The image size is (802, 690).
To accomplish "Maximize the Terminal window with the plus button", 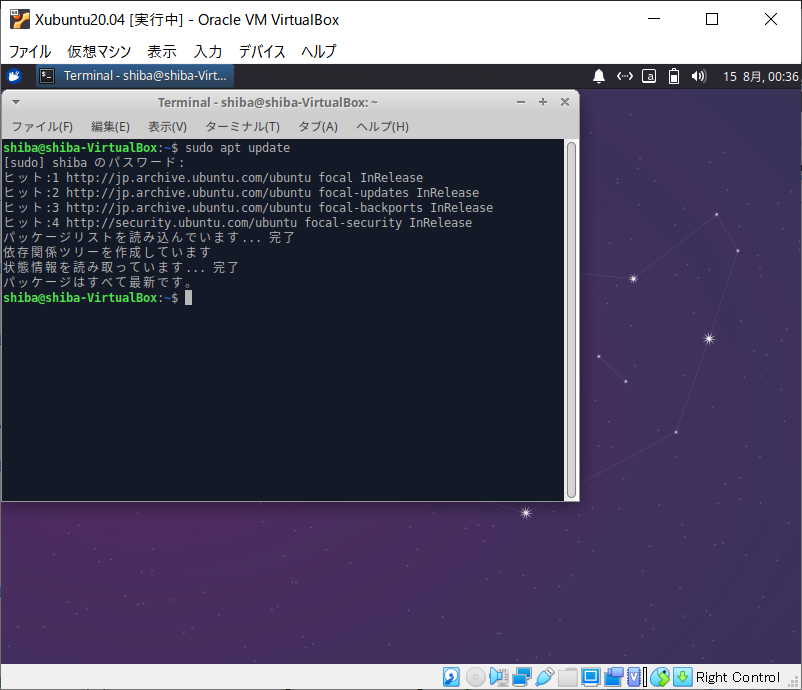I will [543, 102].
